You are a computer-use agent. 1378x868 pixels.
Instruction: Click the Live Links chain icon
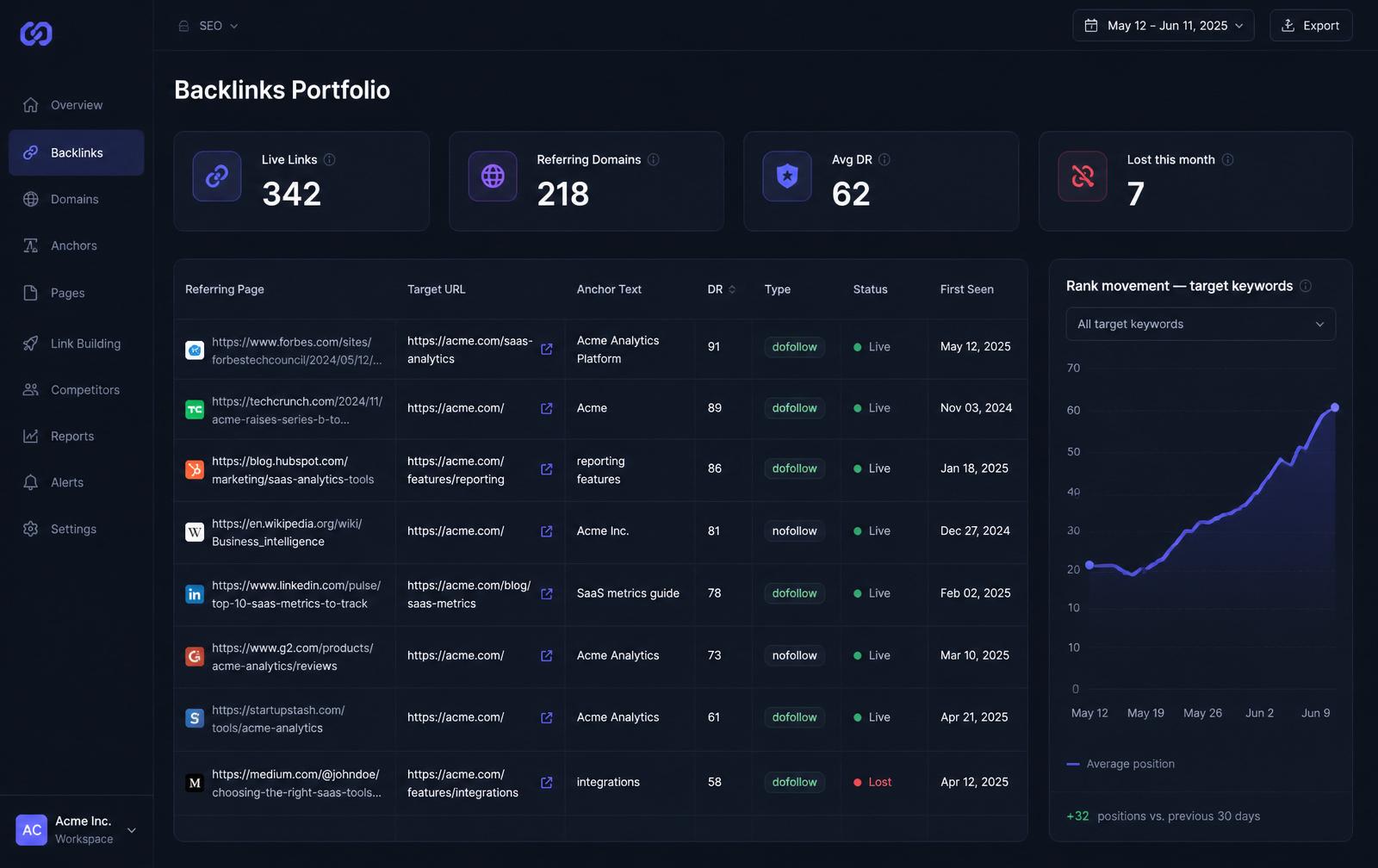tap(217, 177)
